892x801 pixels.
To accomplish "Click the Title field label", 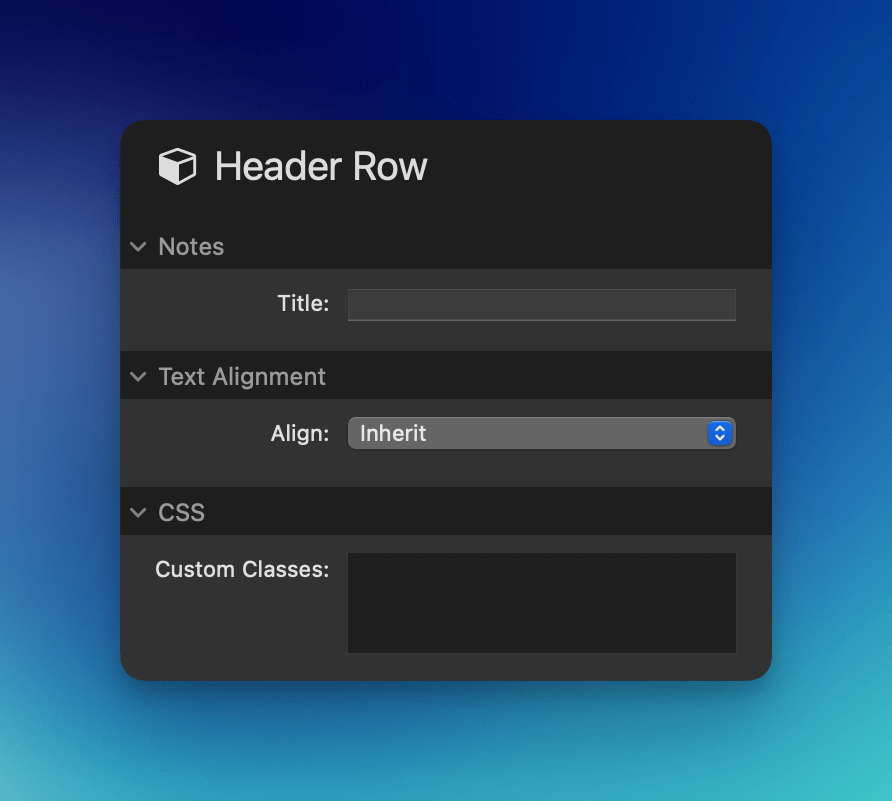I will [x=303, y=304].
